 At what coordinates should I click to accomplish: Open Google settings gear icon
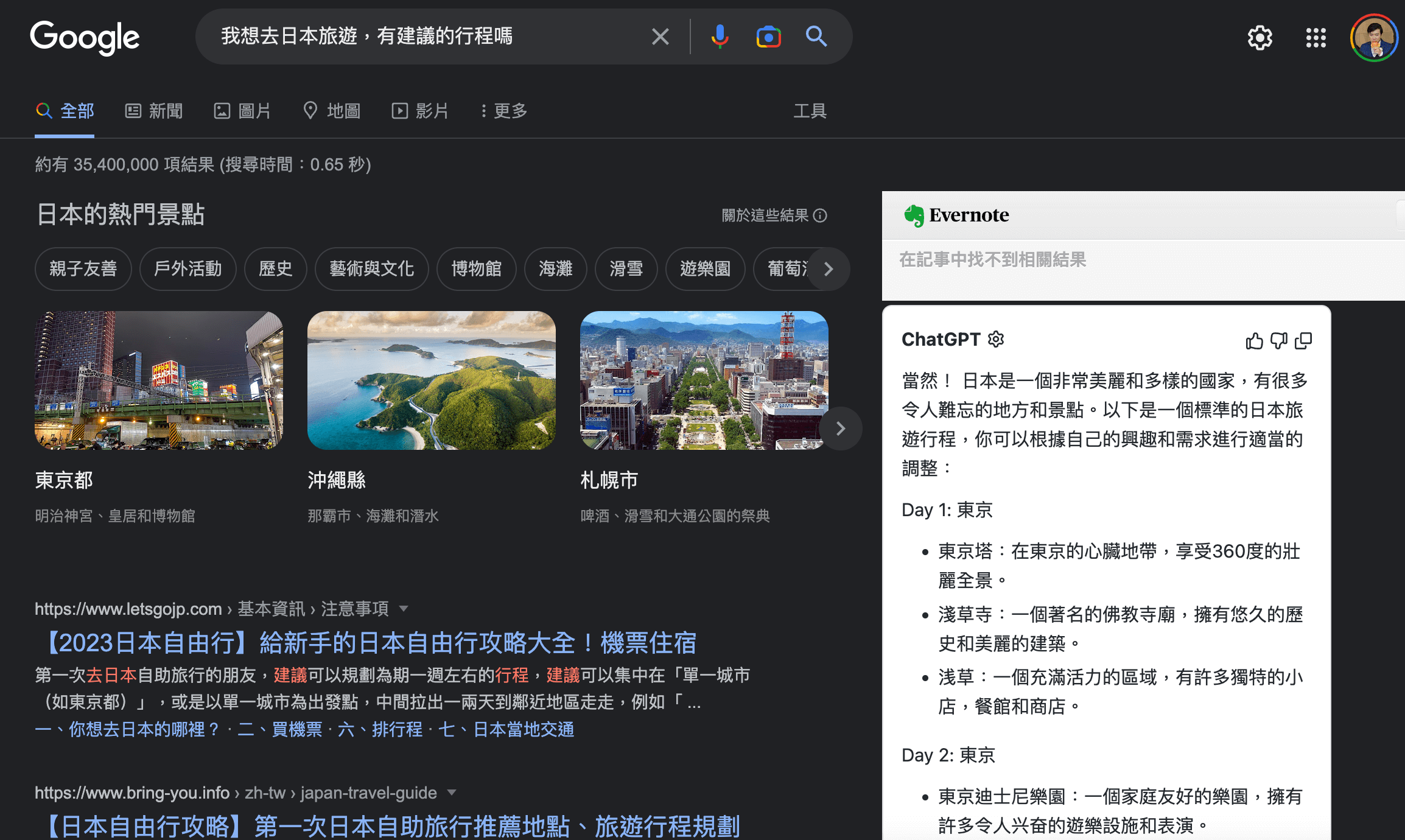coord(1260,38)
